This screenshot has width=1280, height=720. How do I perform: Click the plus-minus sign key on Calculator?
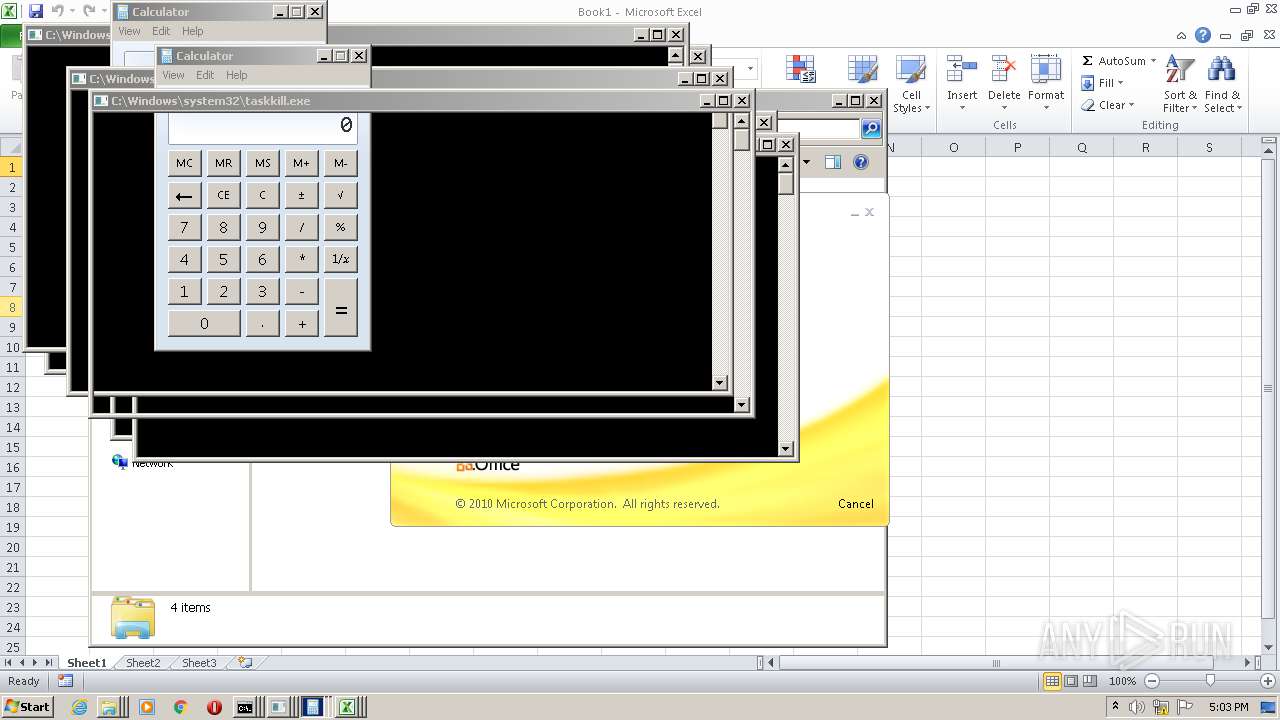click(302, 195)
